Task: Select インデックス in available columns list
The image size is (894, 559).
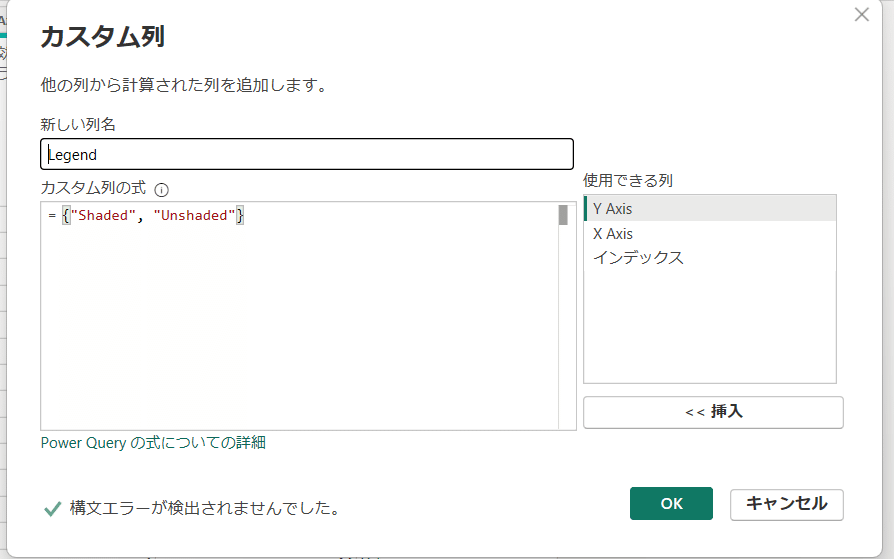Action: click(x=710, y=258)
